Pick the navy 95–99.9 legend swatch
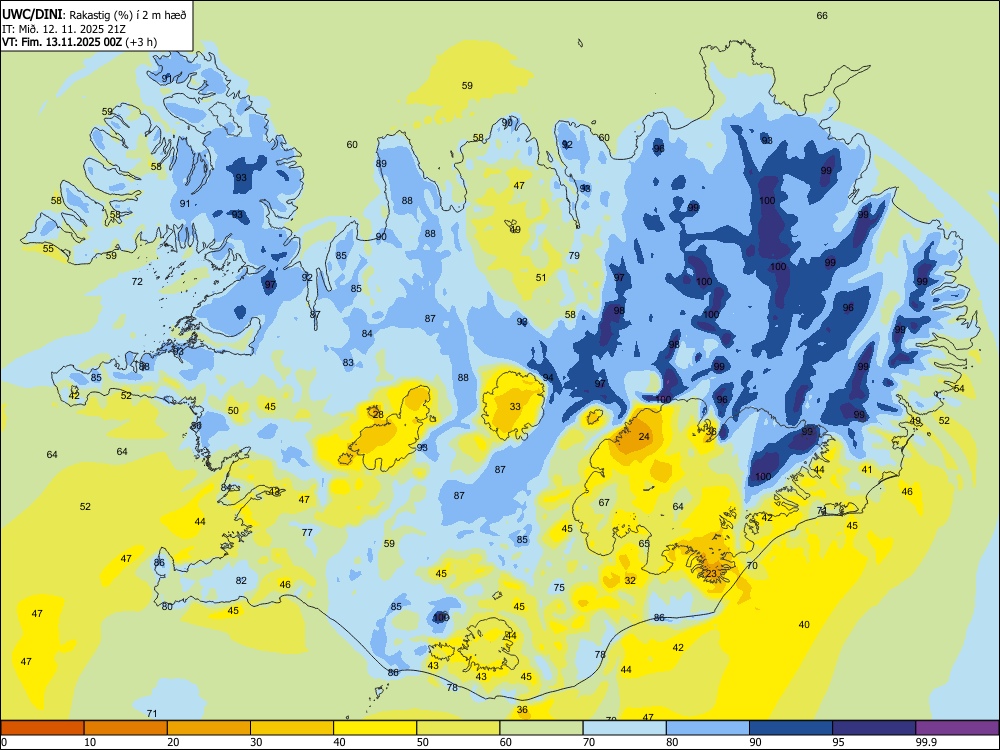 coord(874,728)
